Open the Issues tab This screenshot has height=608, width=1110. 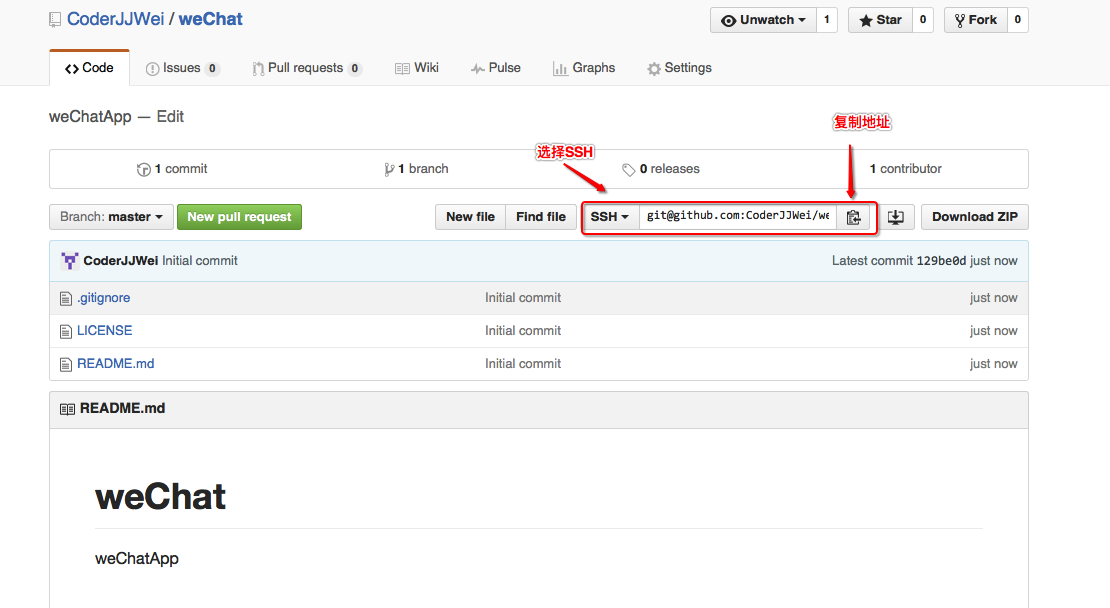click(x=183, y=68)
